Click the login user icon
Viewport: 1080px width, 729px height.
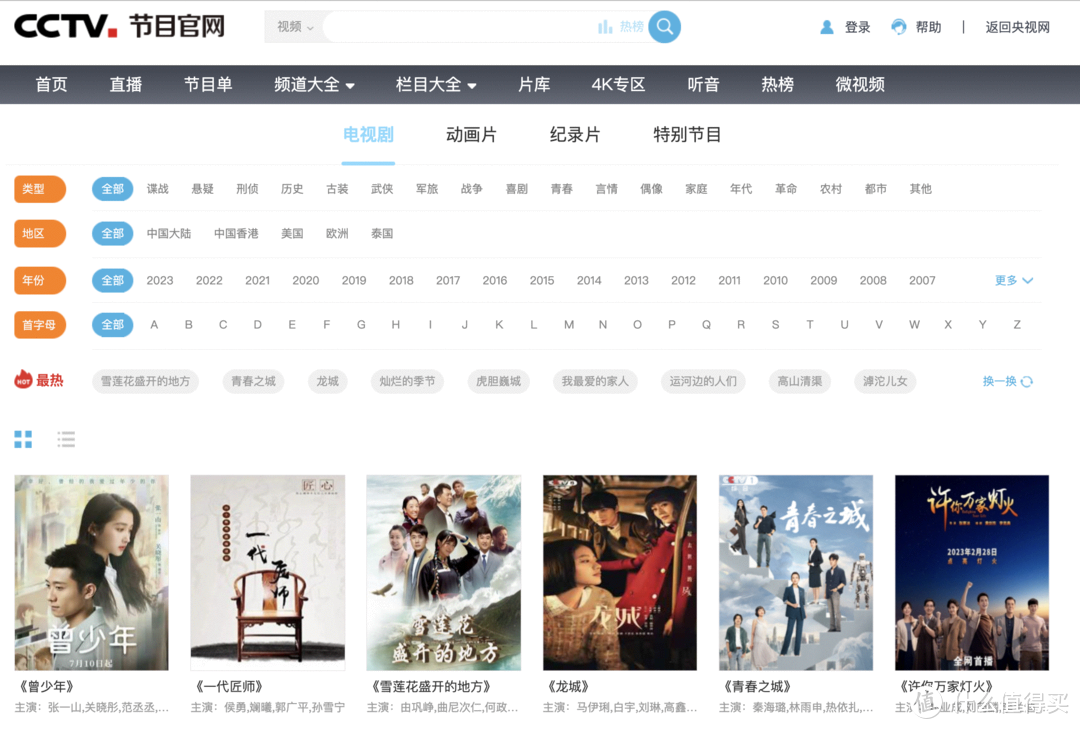click(x=827, y=27)
